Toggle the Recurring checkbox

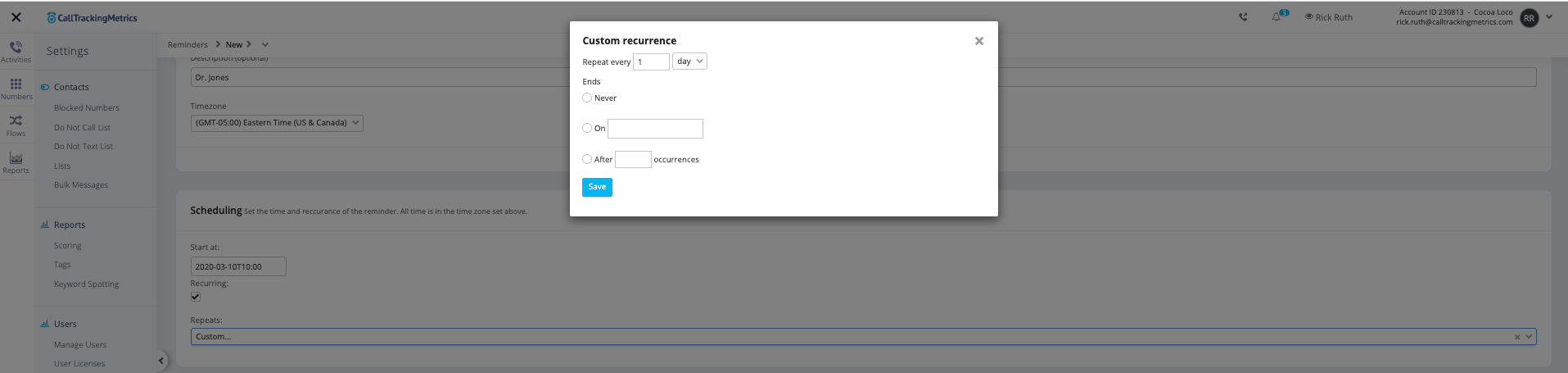coord(196,297)
